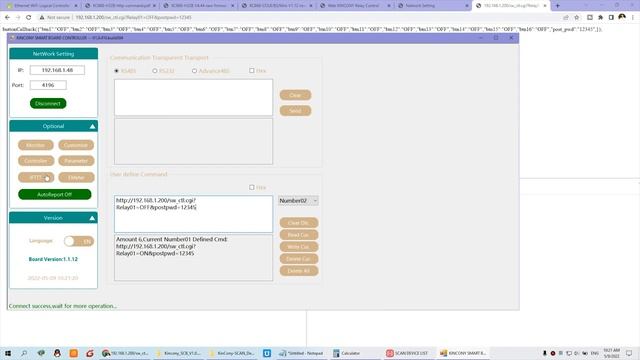Click the Connect success status text
This screenshot has height=360, width=640.
[x=62, y=306]
